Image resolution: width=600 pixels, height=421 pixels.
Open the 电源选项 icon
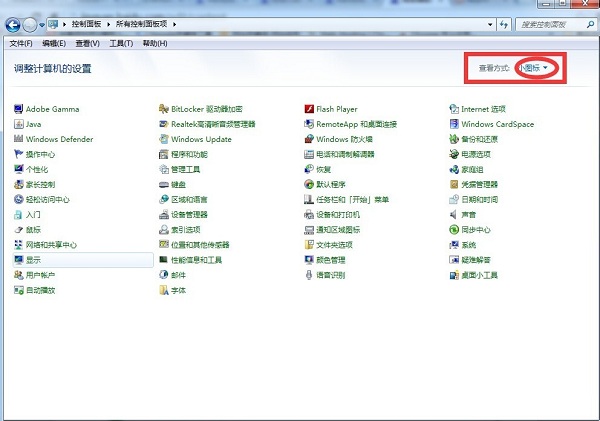[454, 154]
